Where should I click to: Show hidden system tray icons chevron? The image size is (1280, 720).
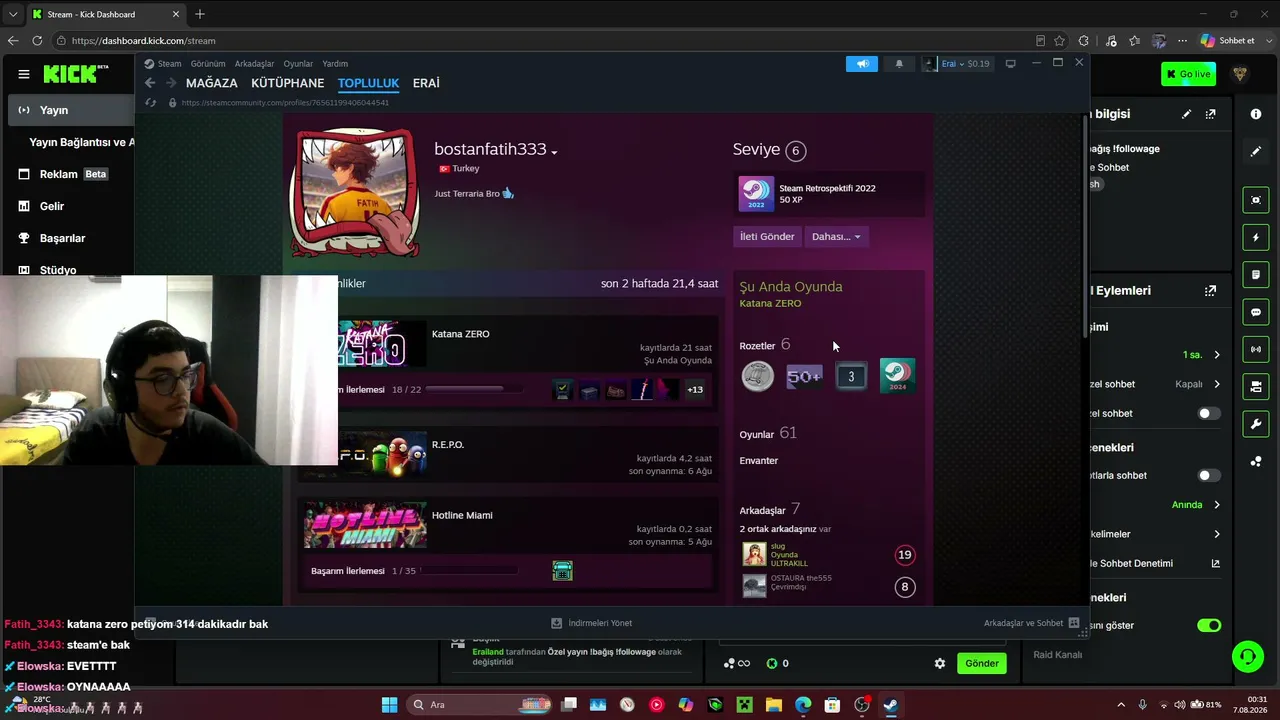tap(1121, 705)
